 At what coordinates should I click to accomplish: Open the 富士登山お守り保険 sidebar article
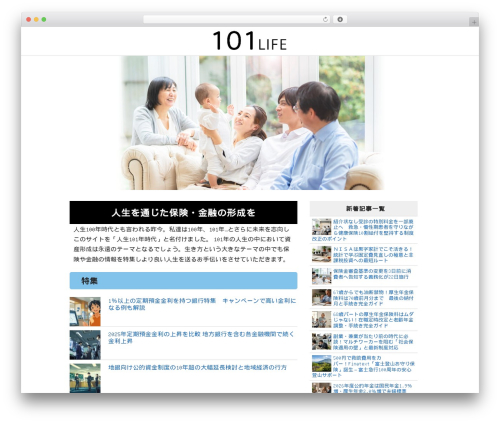[364, 366]
